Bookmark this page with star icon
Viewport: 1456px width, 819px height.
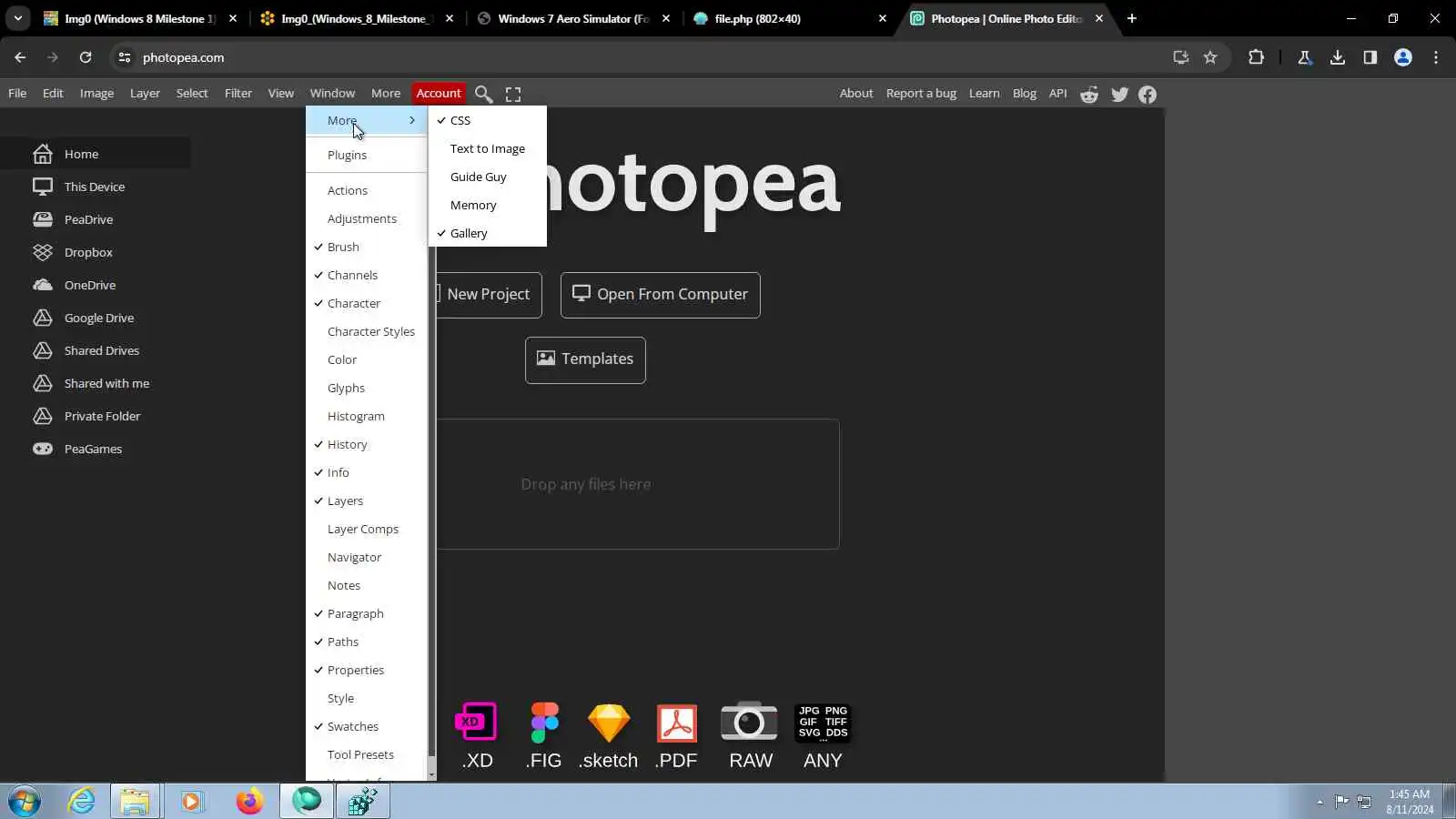pyautogui.click(x=1210, y=57)
